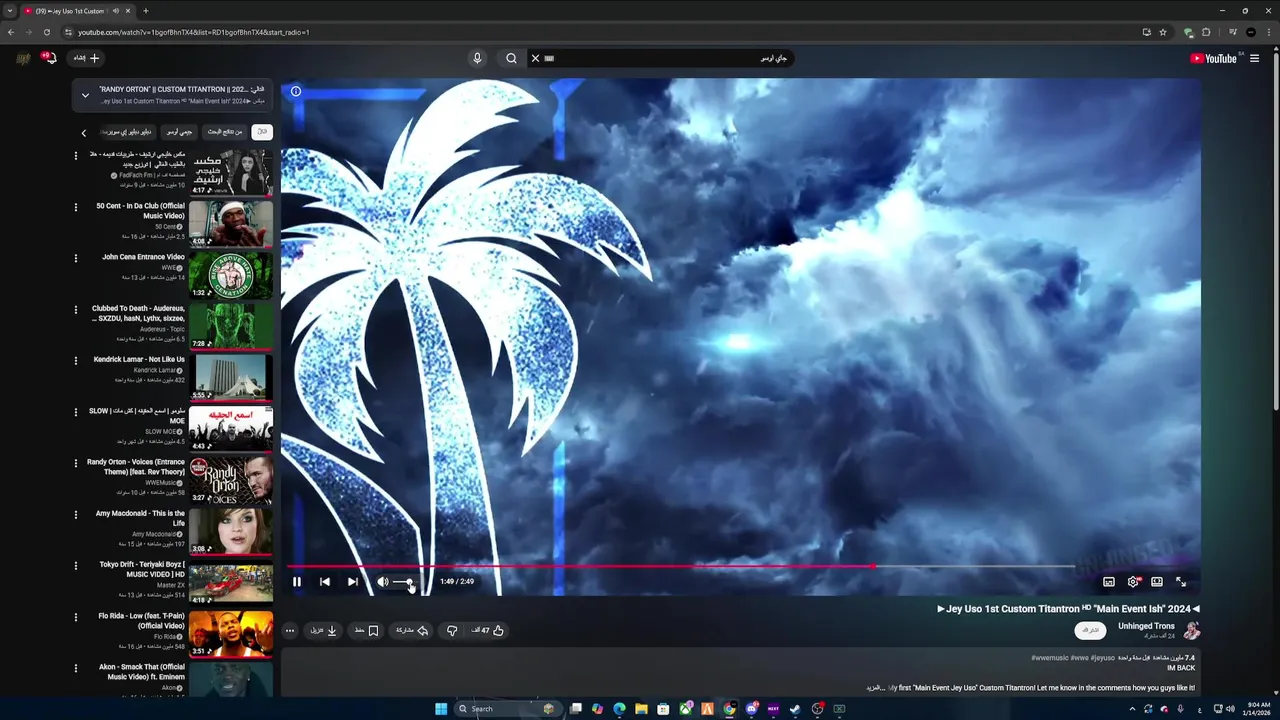Open 50 Cent In Da Club thumbnail
This screenshot has width=1280, height=720.
231,224
